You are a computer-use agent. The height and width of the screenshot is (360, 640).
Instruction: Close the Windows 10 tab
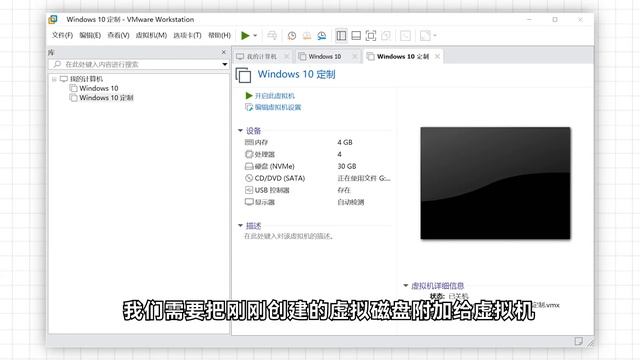(355, 57)
